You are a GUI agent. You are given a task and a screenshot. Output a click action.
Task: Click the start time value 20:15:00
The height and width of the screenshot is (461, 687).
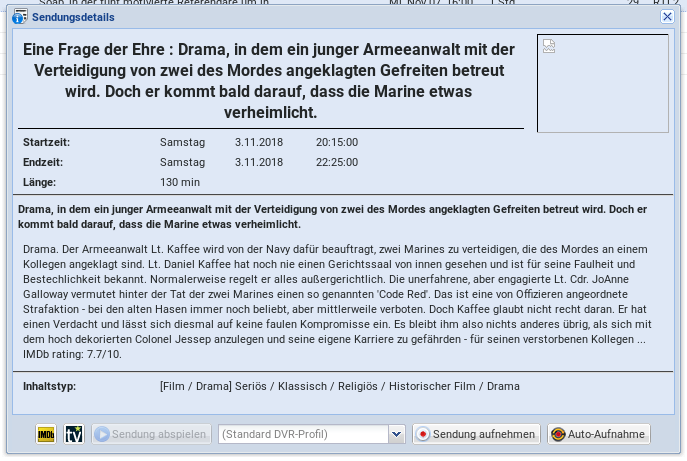coord(337,142)
